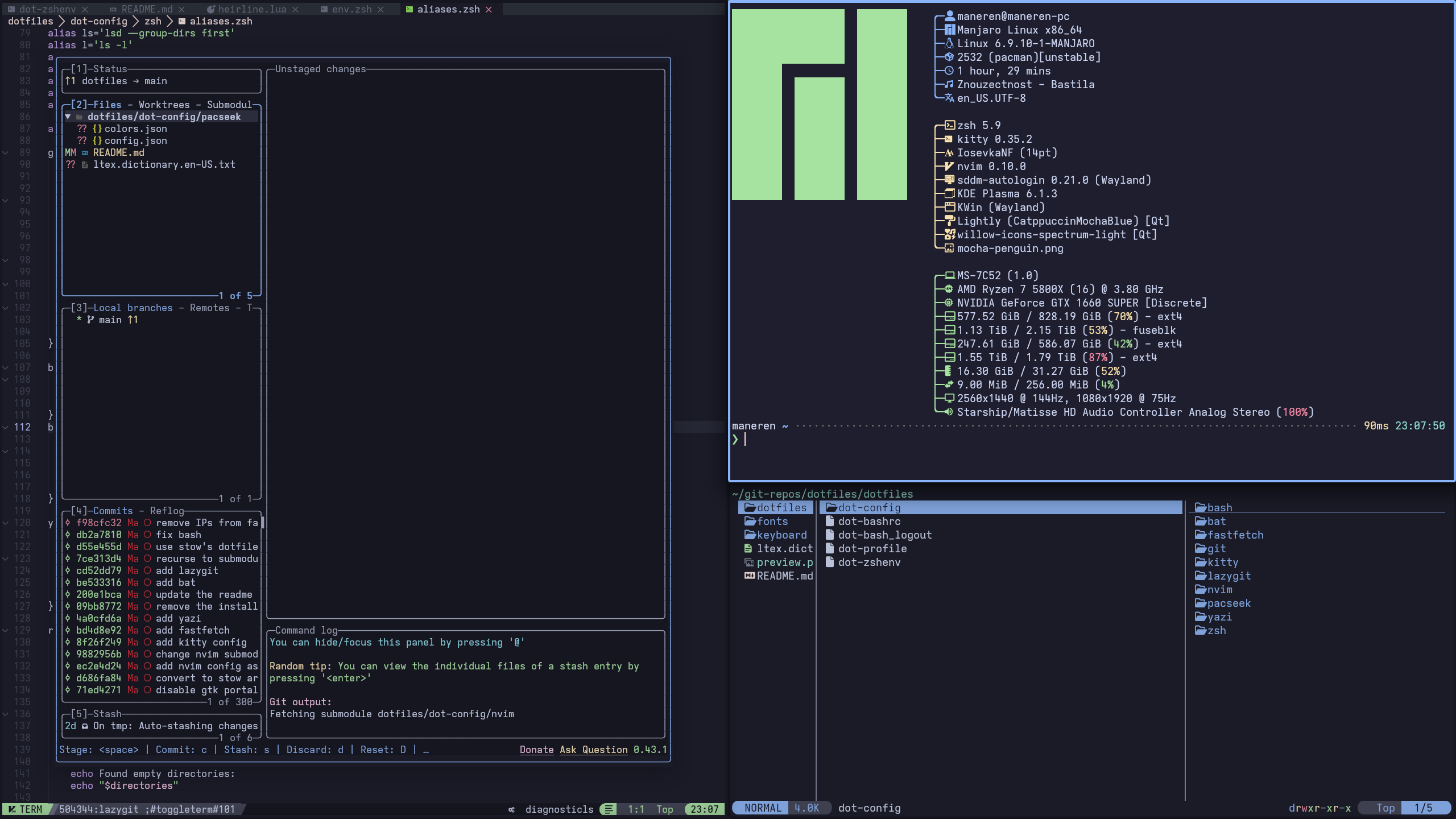The image size is (1456, 819).
Task: Click the terminal prompt input line in kitty
Action: pos(1089,439)
